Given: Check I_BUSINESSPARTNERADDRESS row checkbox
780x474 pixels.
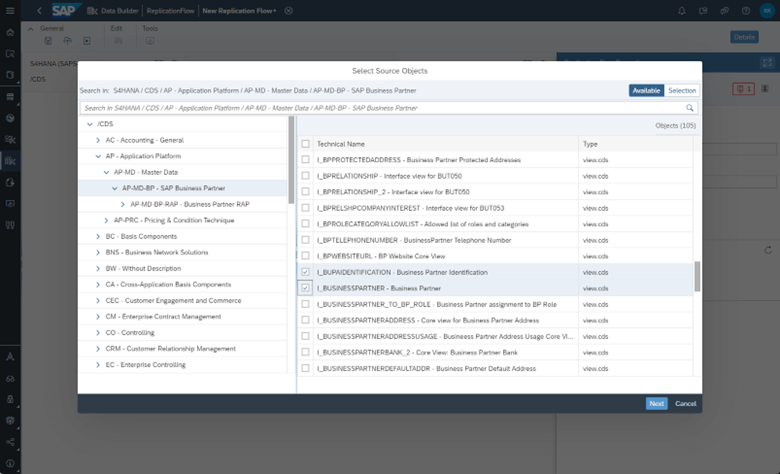Looking at the screenshot, I should pyautogui.click(x=305, y=320).
